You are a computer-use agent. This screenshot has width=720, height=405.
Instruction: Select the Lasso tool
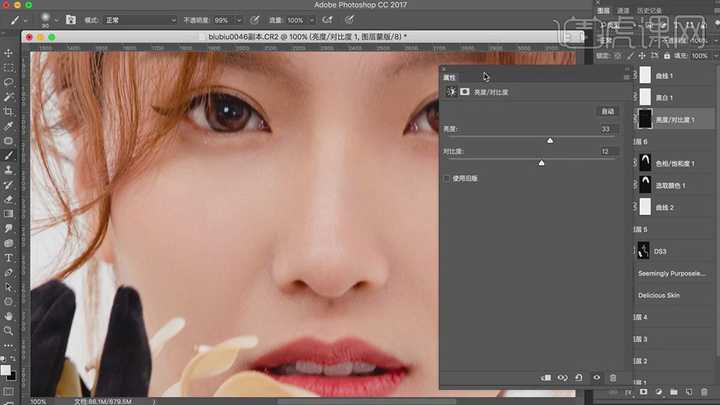(x=8, y=83)
